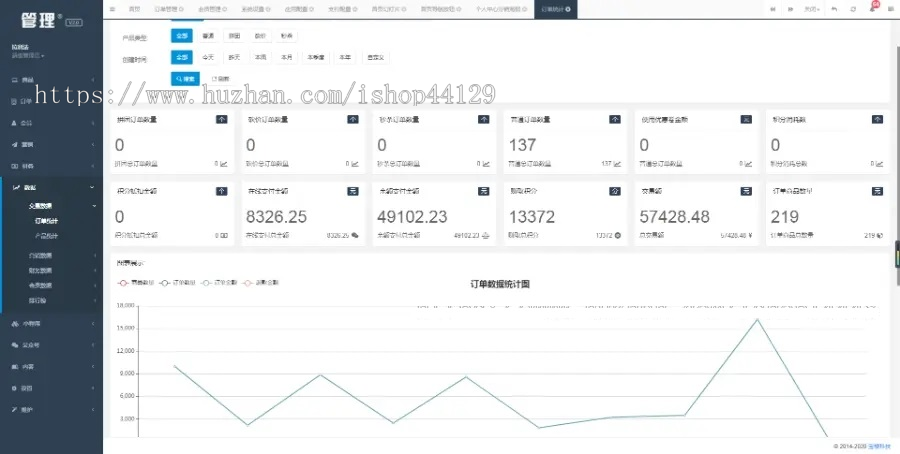Toggle the 订单数量 series in chart legend
Image resolution: width=900 pixels, height=454 pixels.
179,282
